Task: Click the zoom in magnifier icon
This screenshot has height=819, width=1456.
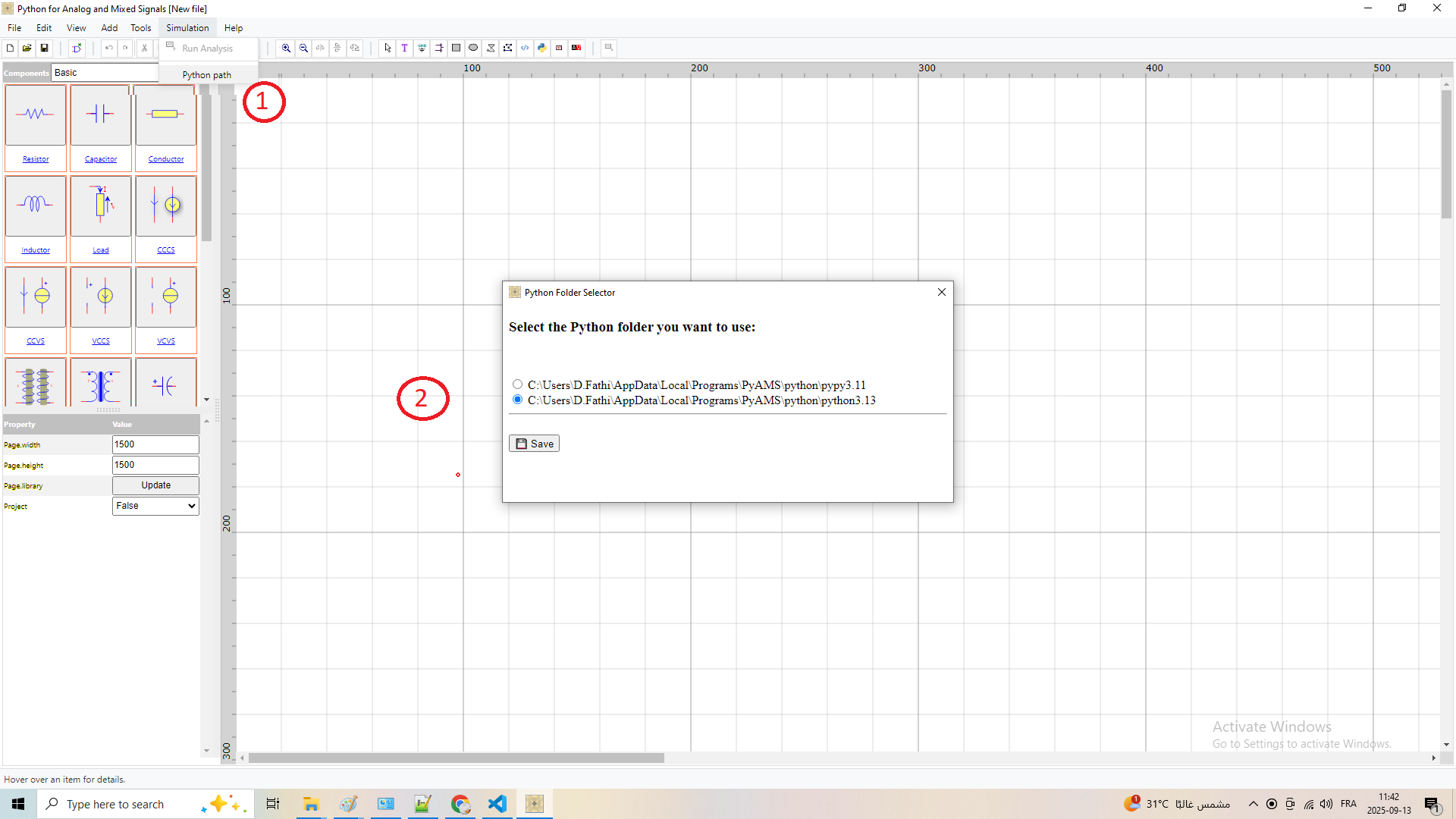Action: point(286,48)
